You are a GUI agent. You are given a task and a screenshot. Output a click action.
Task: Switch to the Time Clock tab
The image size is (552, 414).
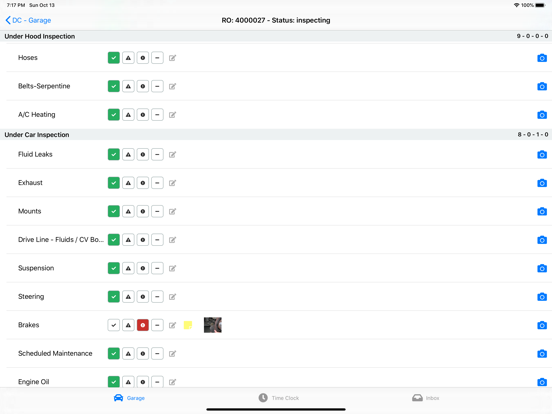click(278, 398)
